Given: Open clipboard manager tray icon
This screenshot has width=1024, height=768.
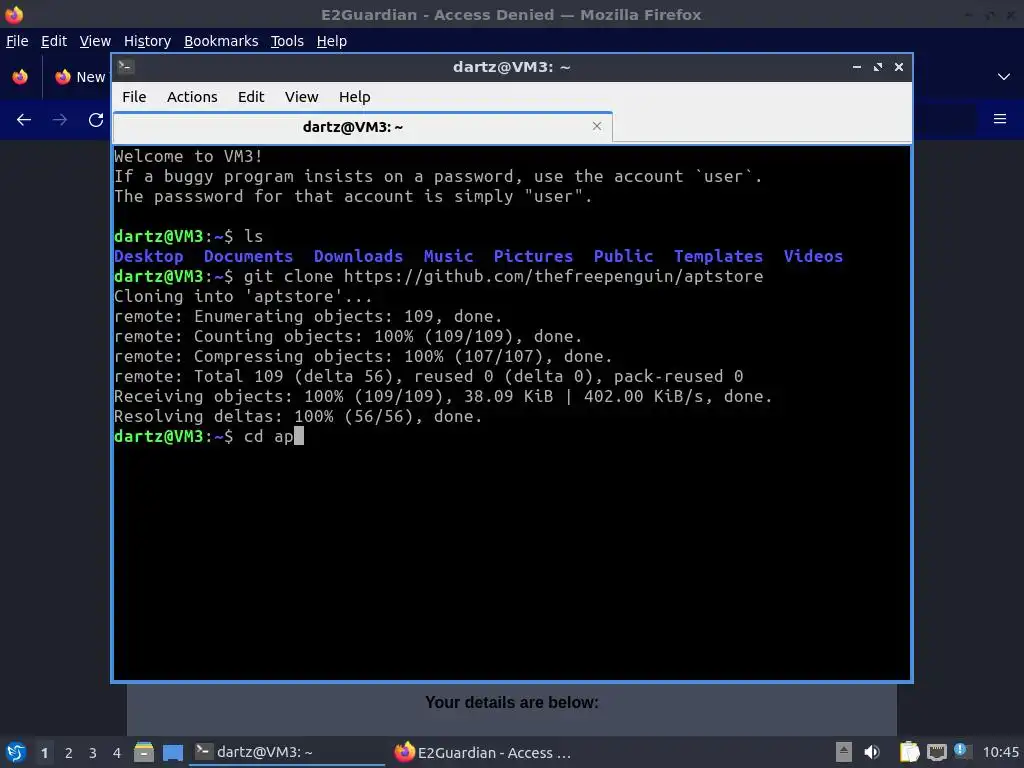Looking at the screenshot, I should (909, 752).
